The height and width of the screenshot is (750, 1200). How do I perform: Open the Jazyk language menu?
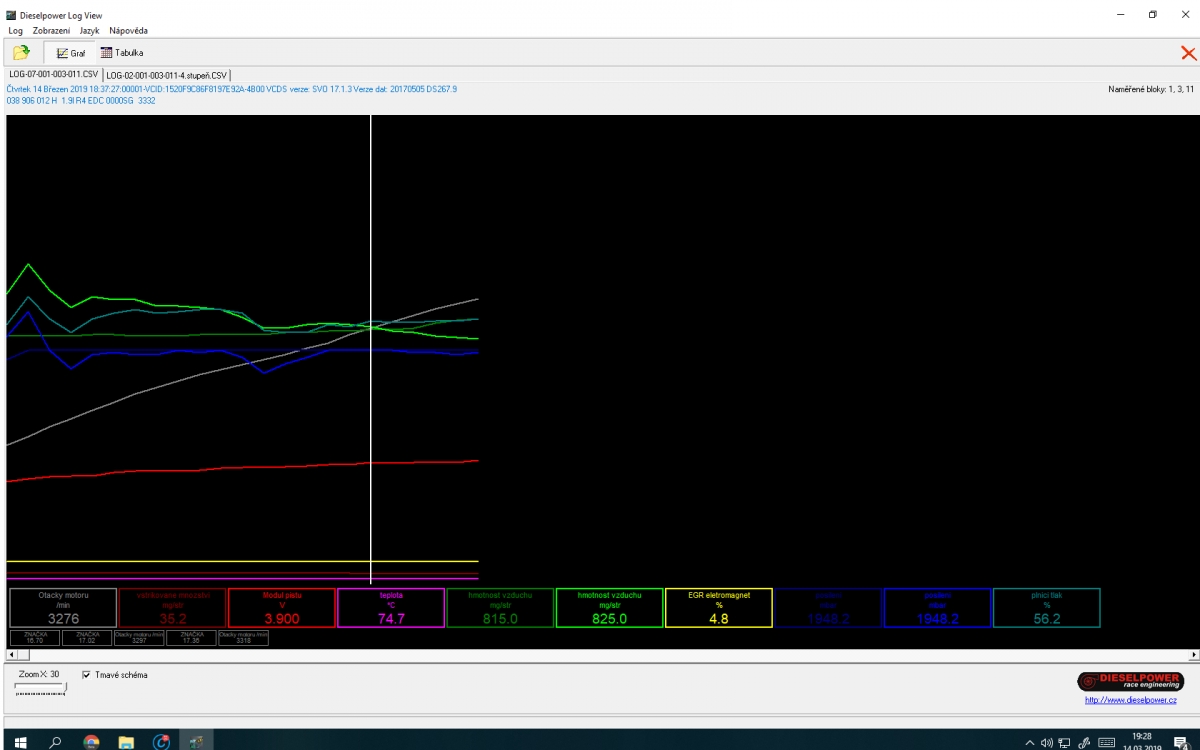[x=89, y=31]
